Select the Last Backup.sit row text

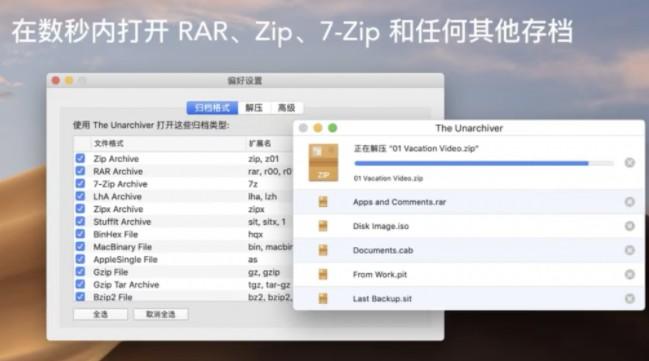(x=382, y=298)
